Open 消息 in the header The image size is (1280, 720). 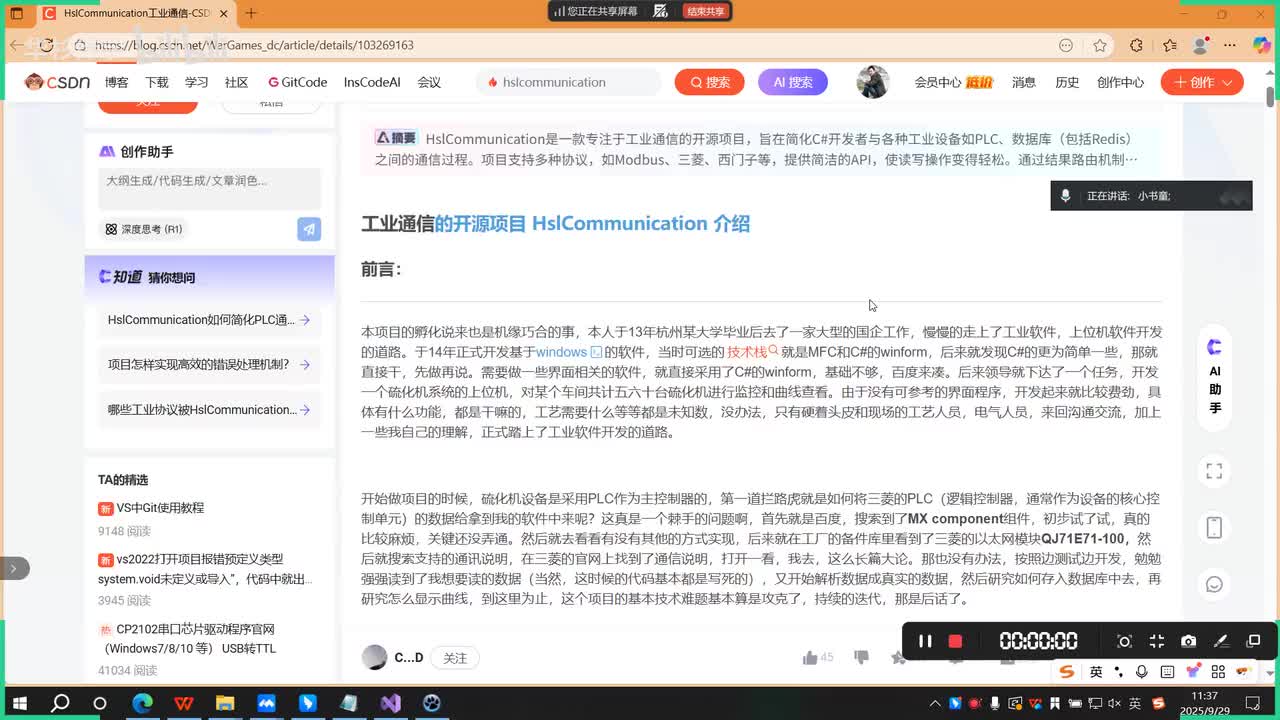[x=1023, y=82]
